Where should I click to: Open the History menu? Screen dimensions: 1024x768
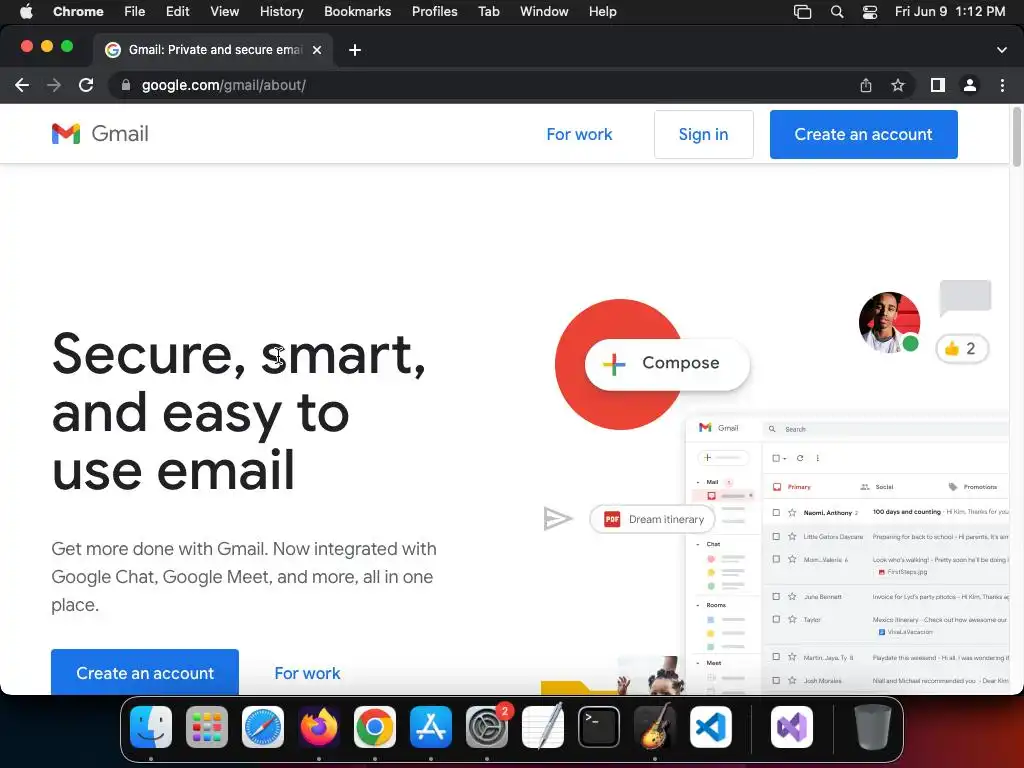(281, 12)
